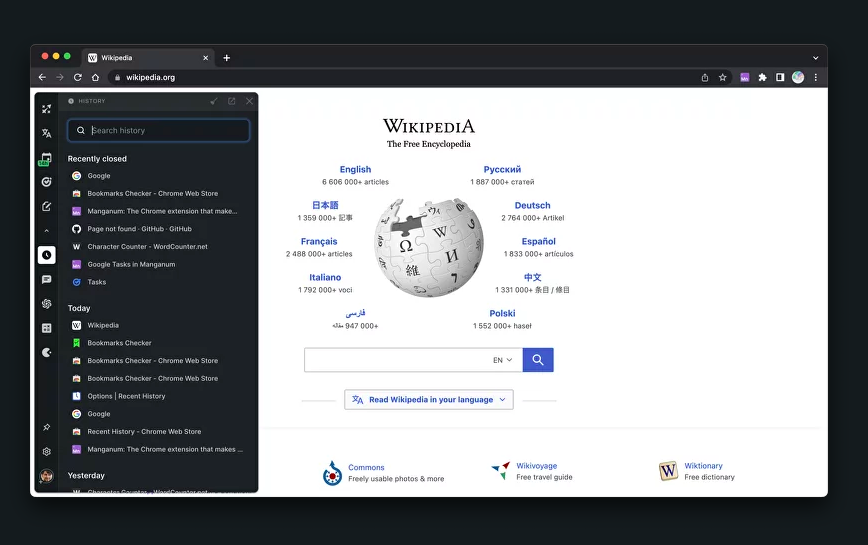Click the blue Wikipedia search button

point(538,360)
